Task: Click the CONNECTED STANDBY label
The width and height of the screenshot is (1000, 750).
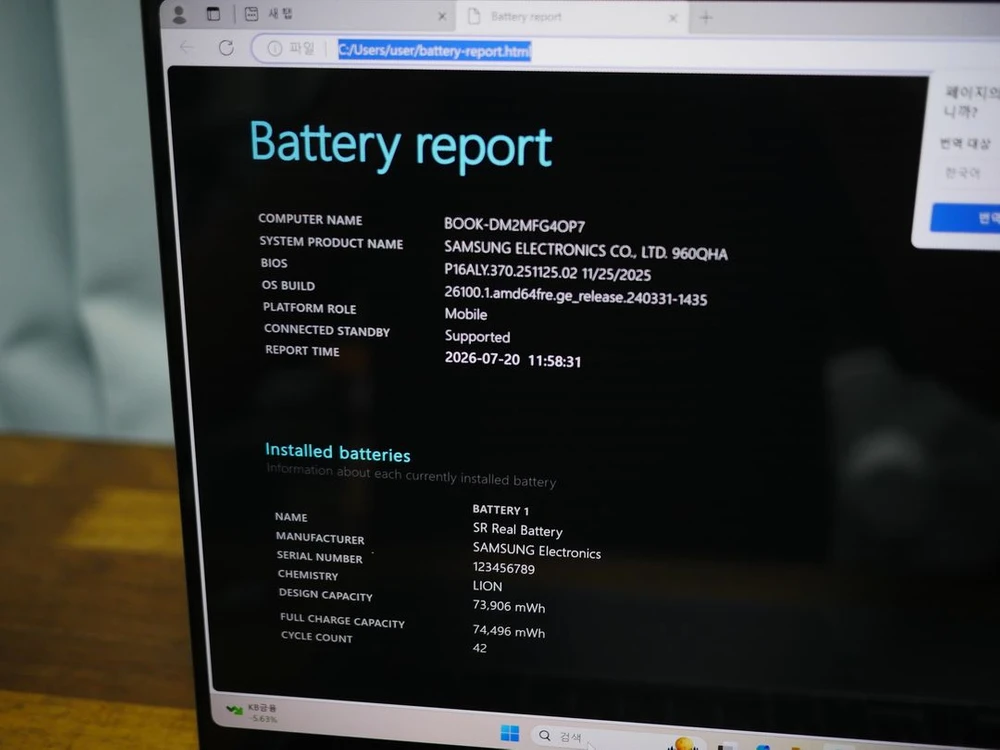Action: (327, 330)
